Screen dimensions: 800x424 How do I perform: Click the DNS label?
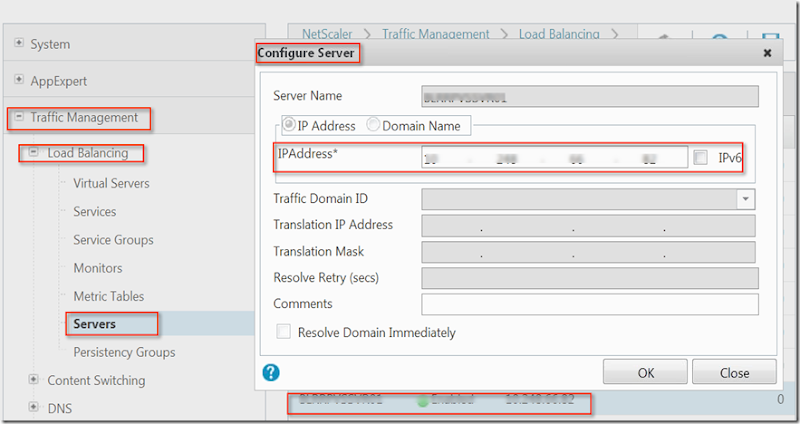(60, 408)
